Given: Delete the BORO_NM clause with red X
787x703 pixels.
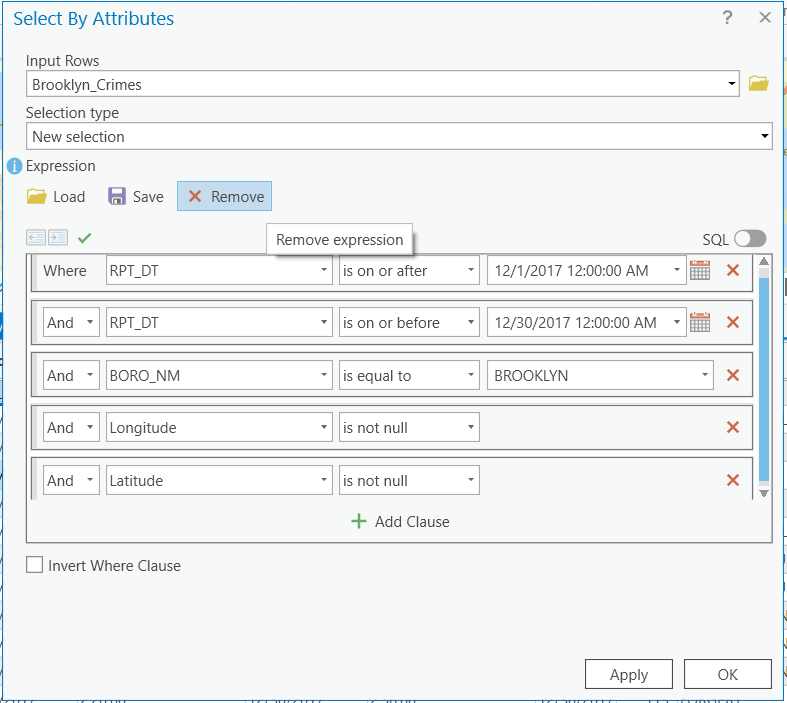Looking at the screenshot, I should coord(732,375).
